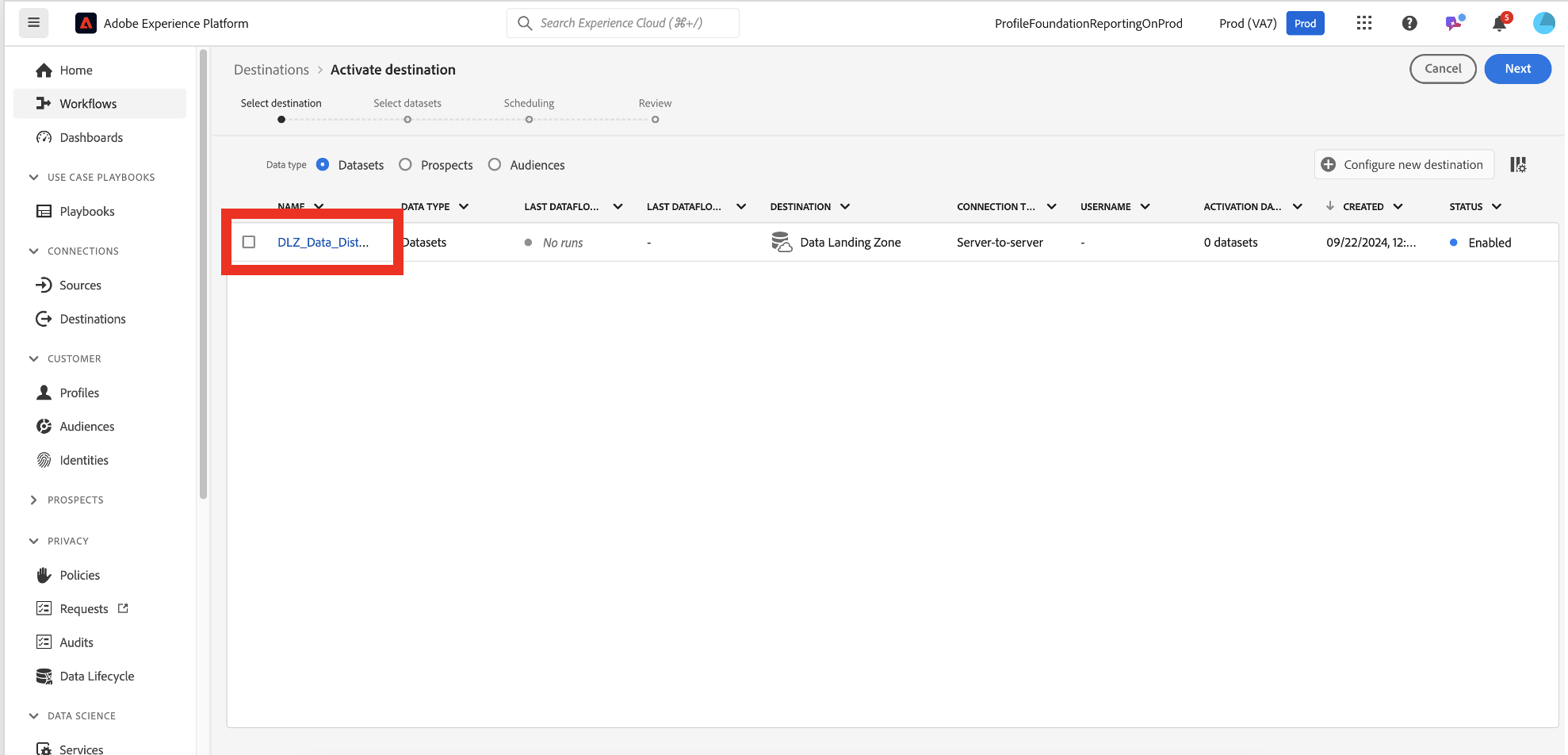Go to Audiences in the sidebar
This screenshot has height=755, width=1568.
tap(86, 427)
